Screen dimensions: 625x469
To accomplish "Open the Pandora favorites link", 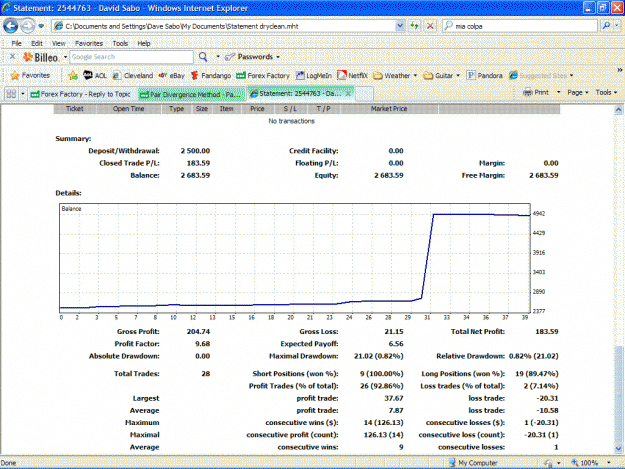I will click(484, 75).
